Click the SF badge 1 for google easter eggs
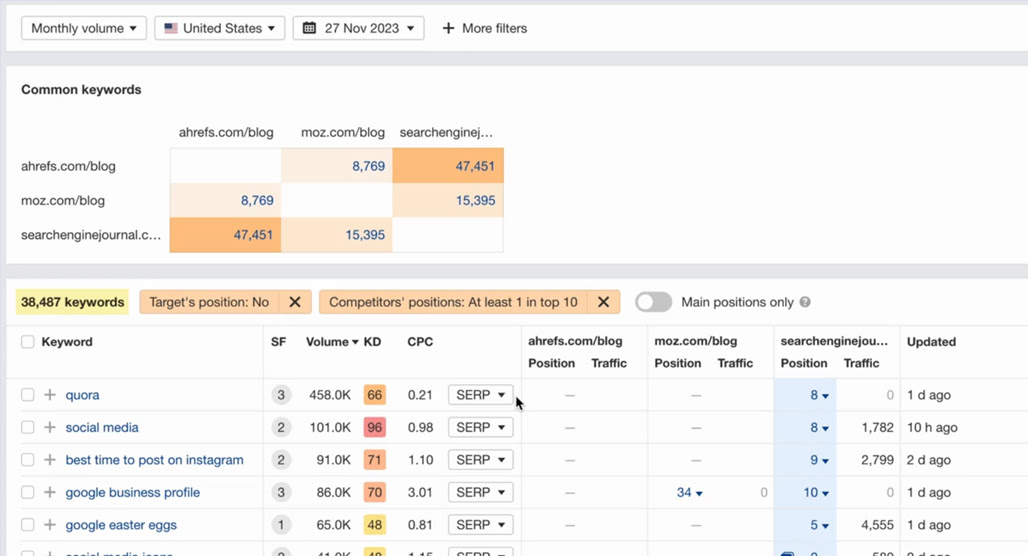This screenshot has height=556, width=1028. point(281,525)
